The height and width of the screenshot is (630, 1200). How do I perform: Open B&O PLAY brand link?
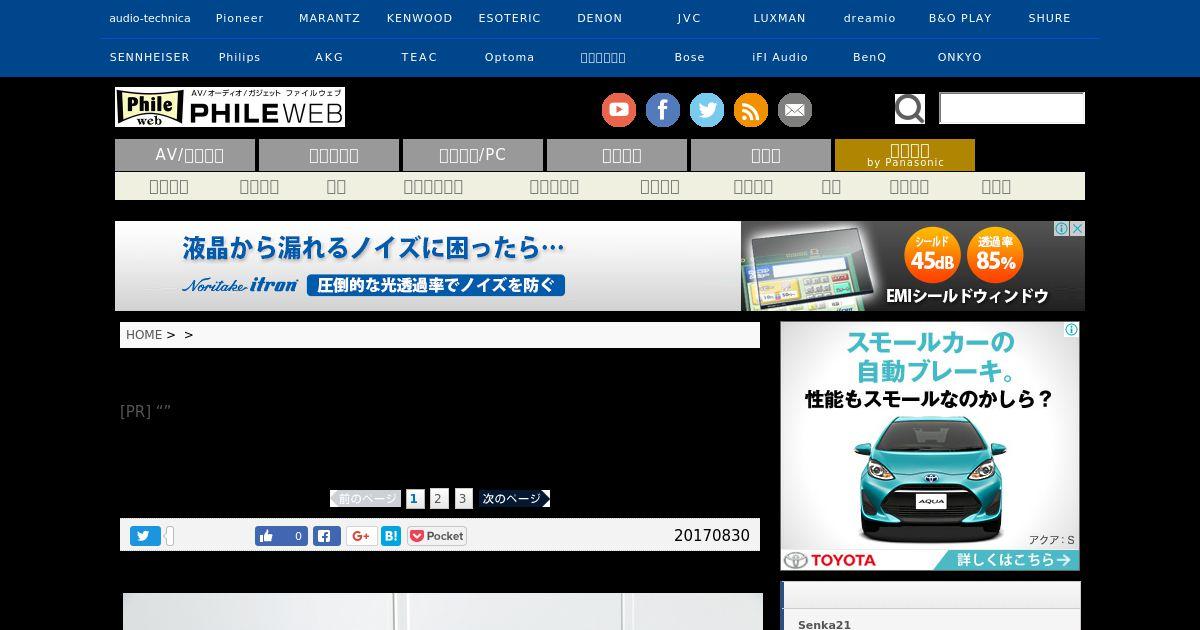point(960,18)
